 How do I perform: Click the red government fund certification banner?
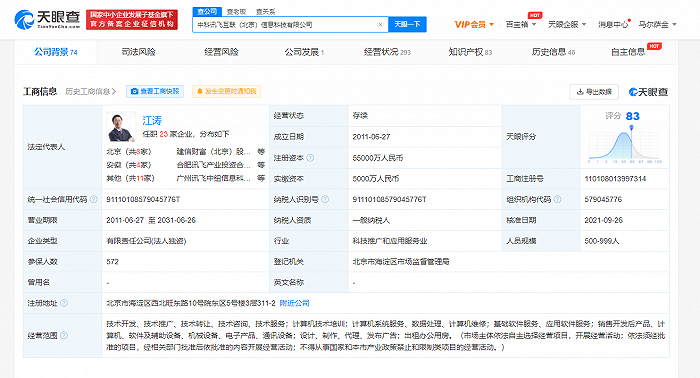click(132, 20)
